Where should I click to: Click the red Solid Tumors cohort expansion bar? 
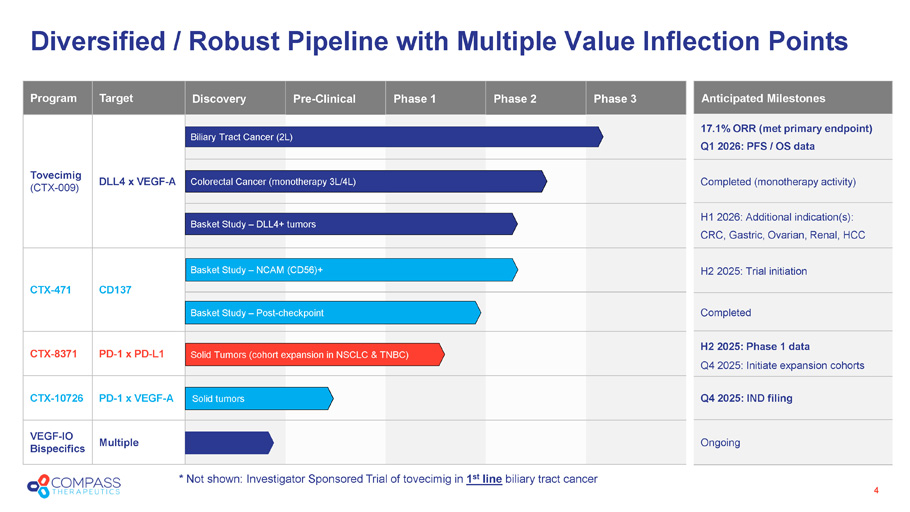point(312,355)
